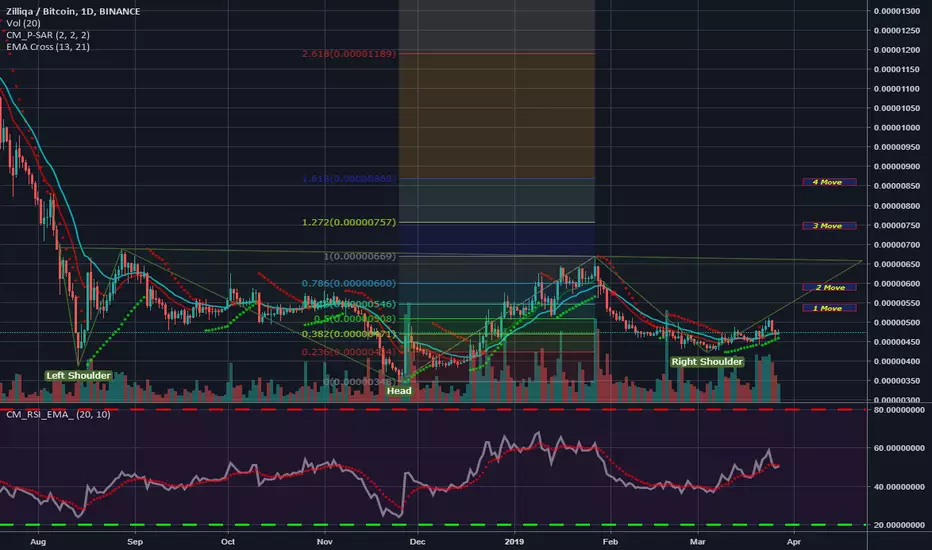Select the 4 Move target label
Image resolution: width=932 pixels, height=550 pixels.
tap(829, 182)
